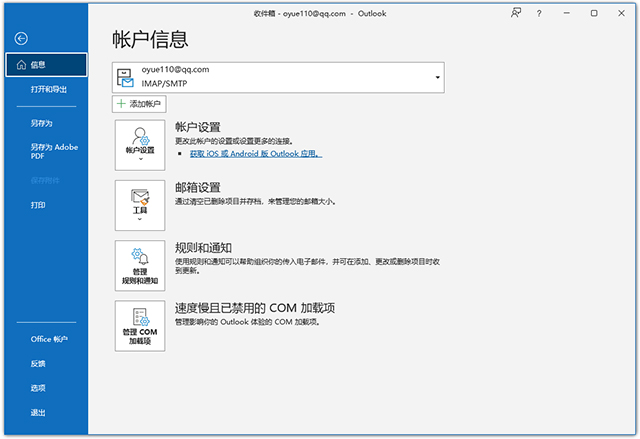Click the home icon beside 信息
This screenshot has height=439, width=640.
(21, 65)
